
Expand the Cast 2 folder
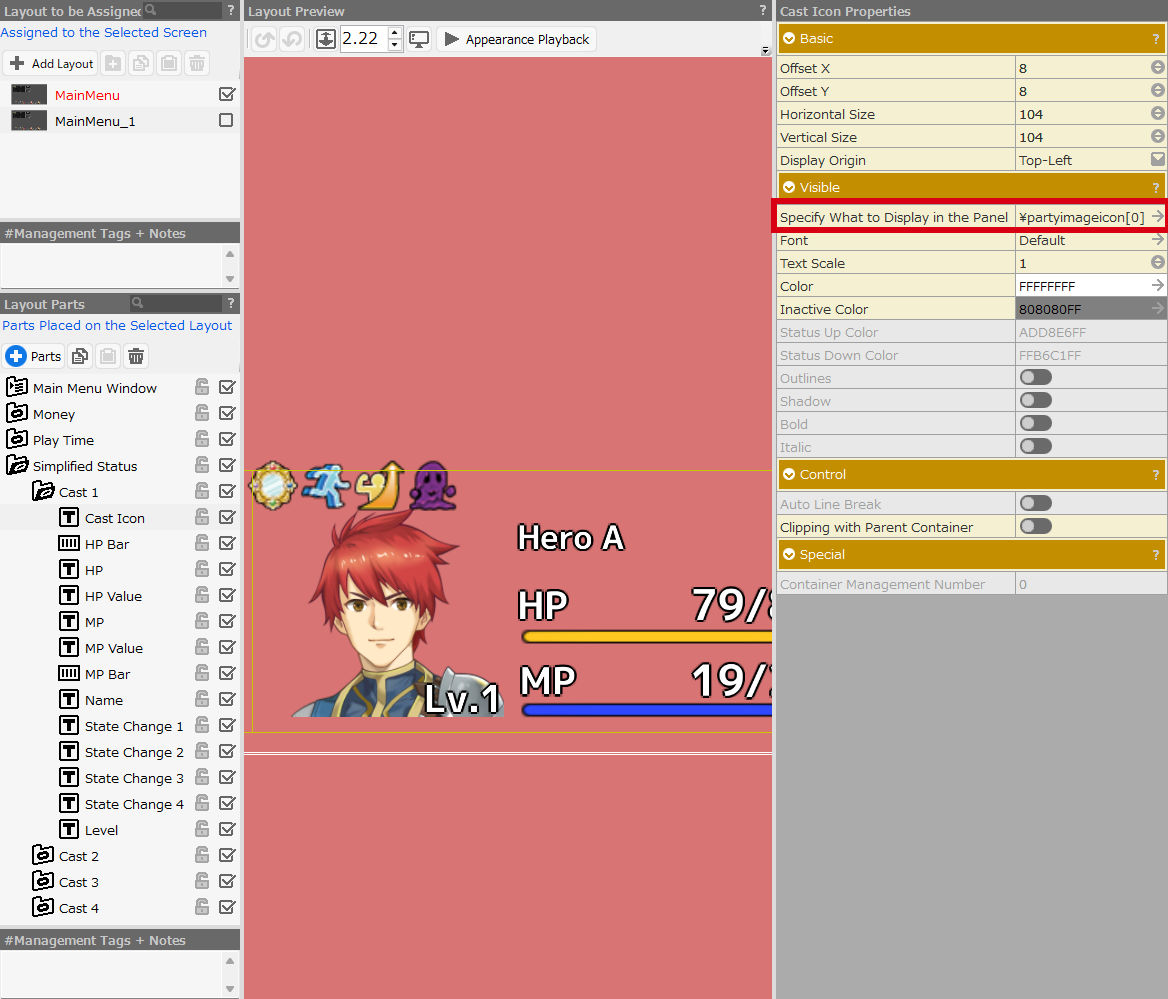(x=43, y=856)
